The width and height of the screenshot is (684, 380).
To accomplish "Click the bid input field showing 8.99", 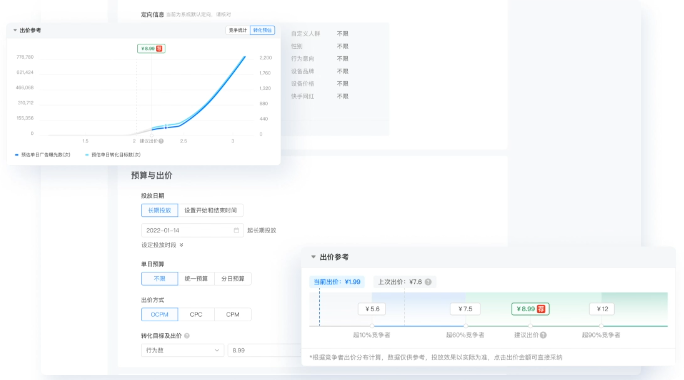I will click(x=264, y=350).
